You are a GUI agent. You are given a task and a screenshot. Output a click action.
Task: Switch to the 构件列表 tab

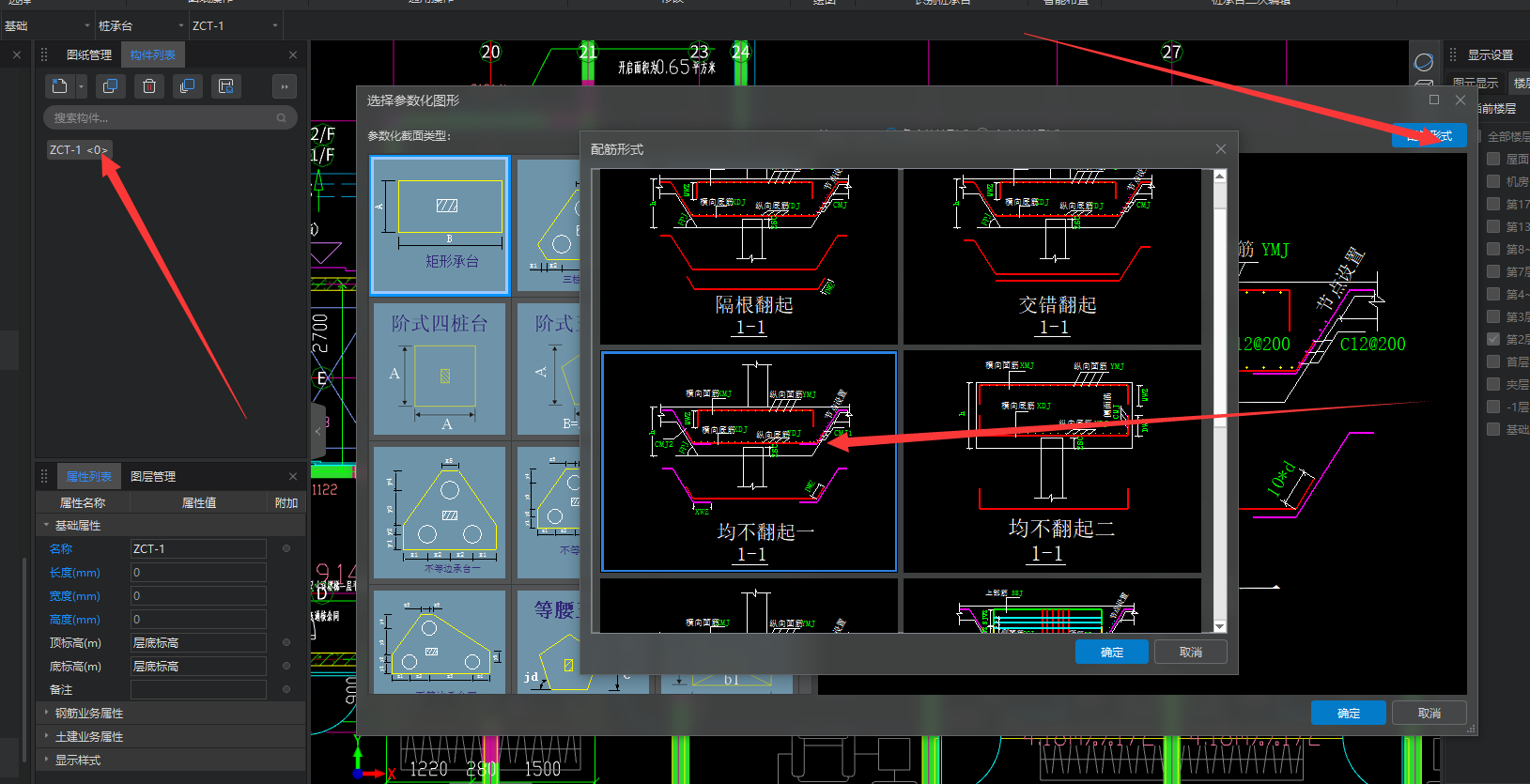pos(153,54)
